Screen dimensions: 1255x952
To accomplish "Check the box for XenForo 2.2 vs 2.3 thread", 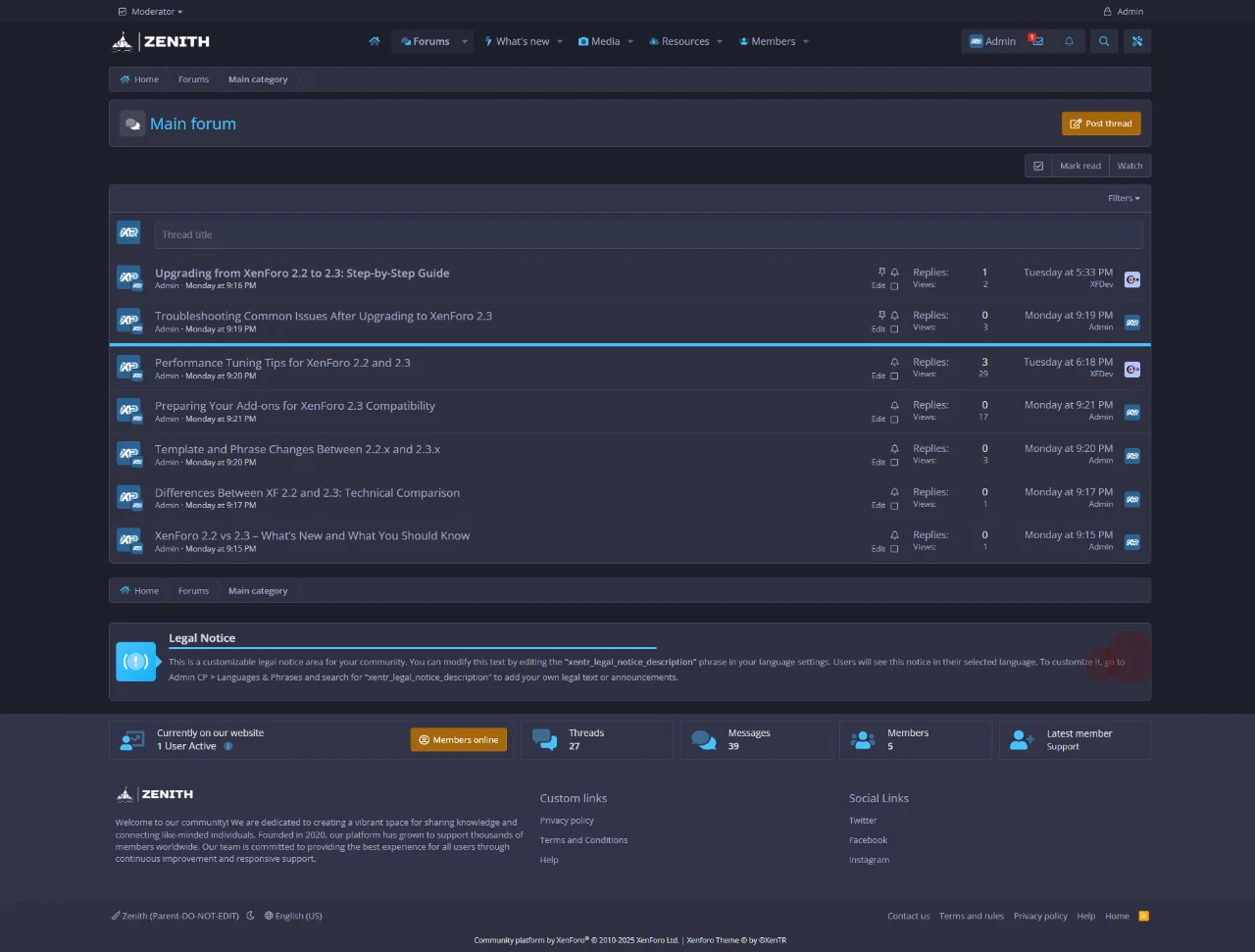I will pos(894,549).
